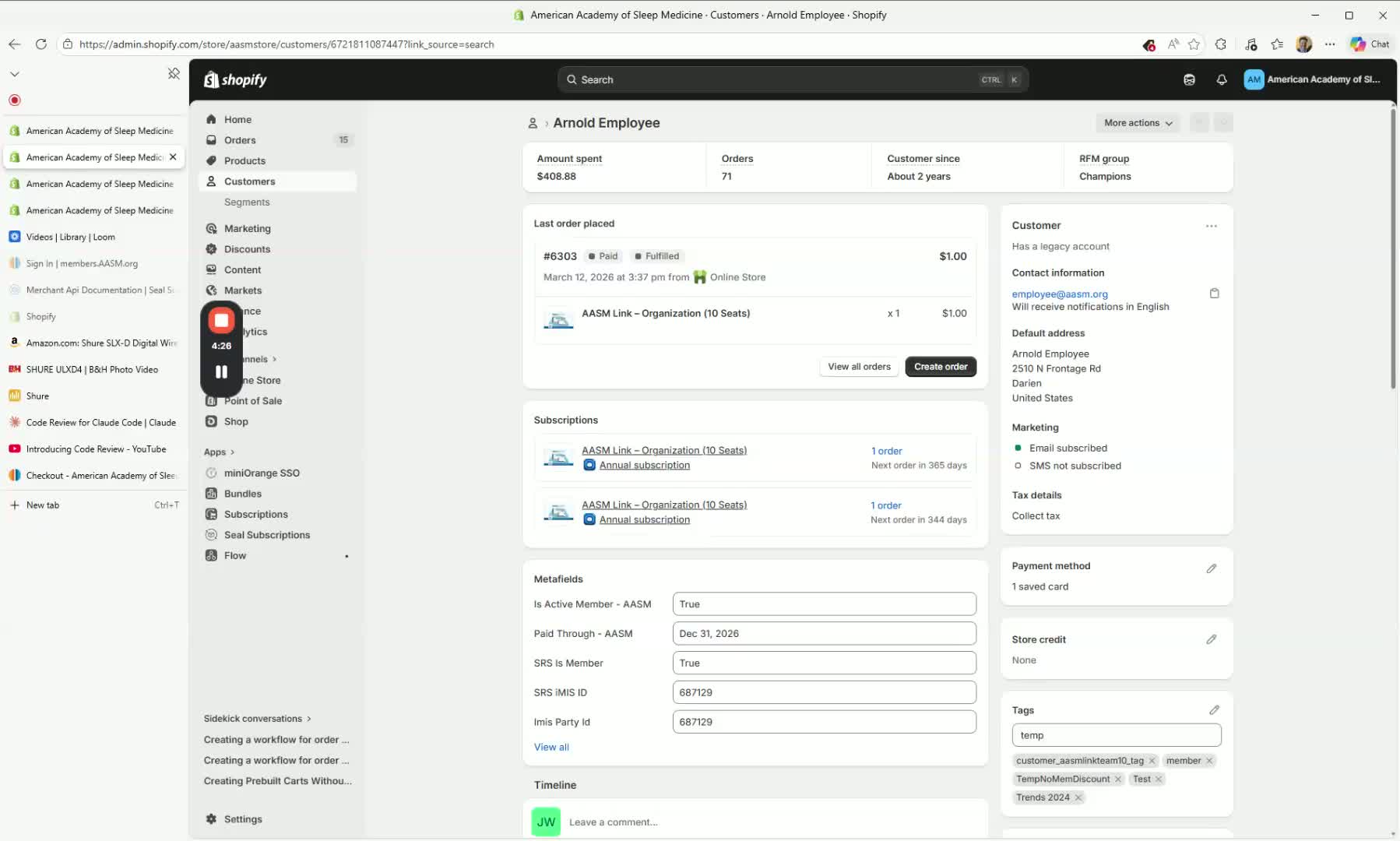This screenshot has height=841, width=1400.
Task: Open Products in sidebar
Action: pos(244,160)
